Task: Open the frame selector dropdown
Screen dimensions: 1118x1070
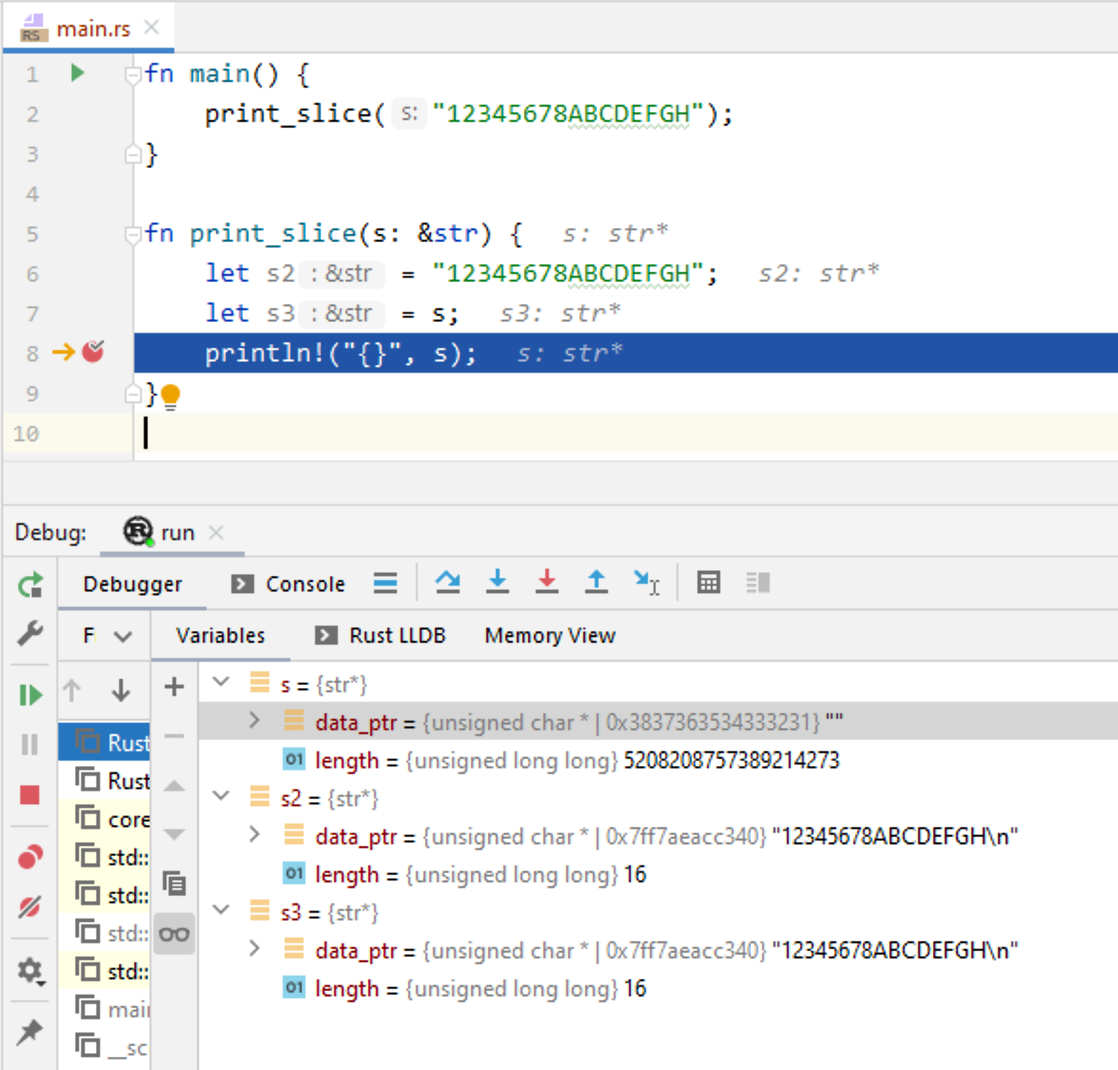Action: 110,635
